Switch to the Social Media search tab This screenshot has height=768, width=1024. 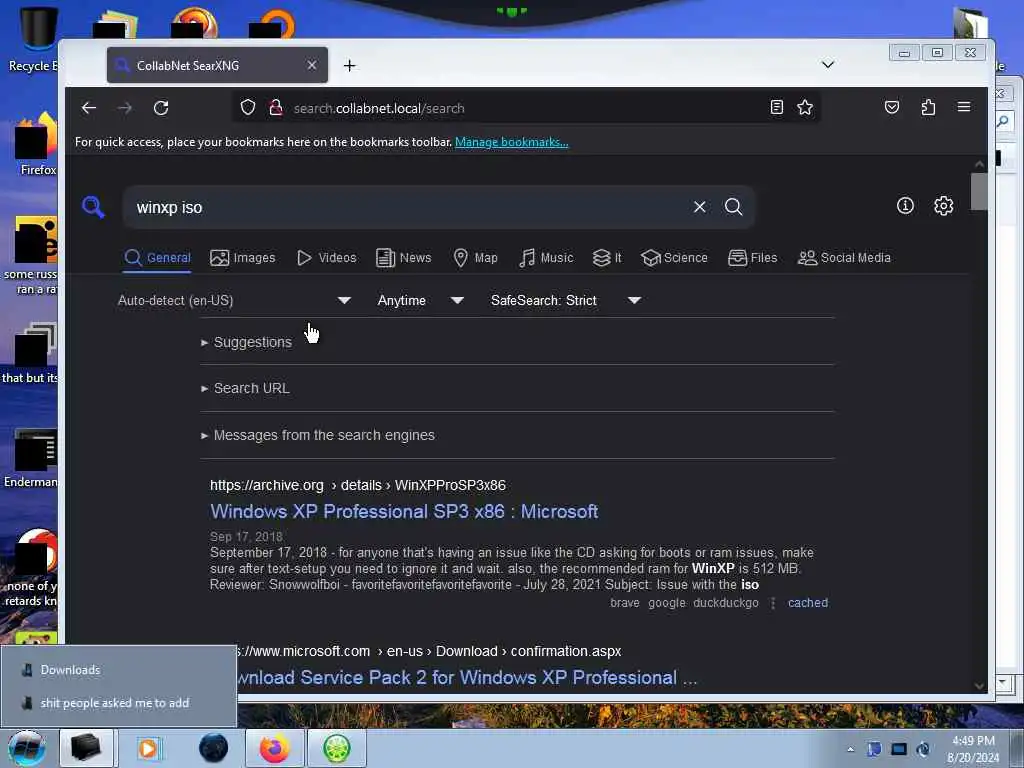[x=844, y=257]
